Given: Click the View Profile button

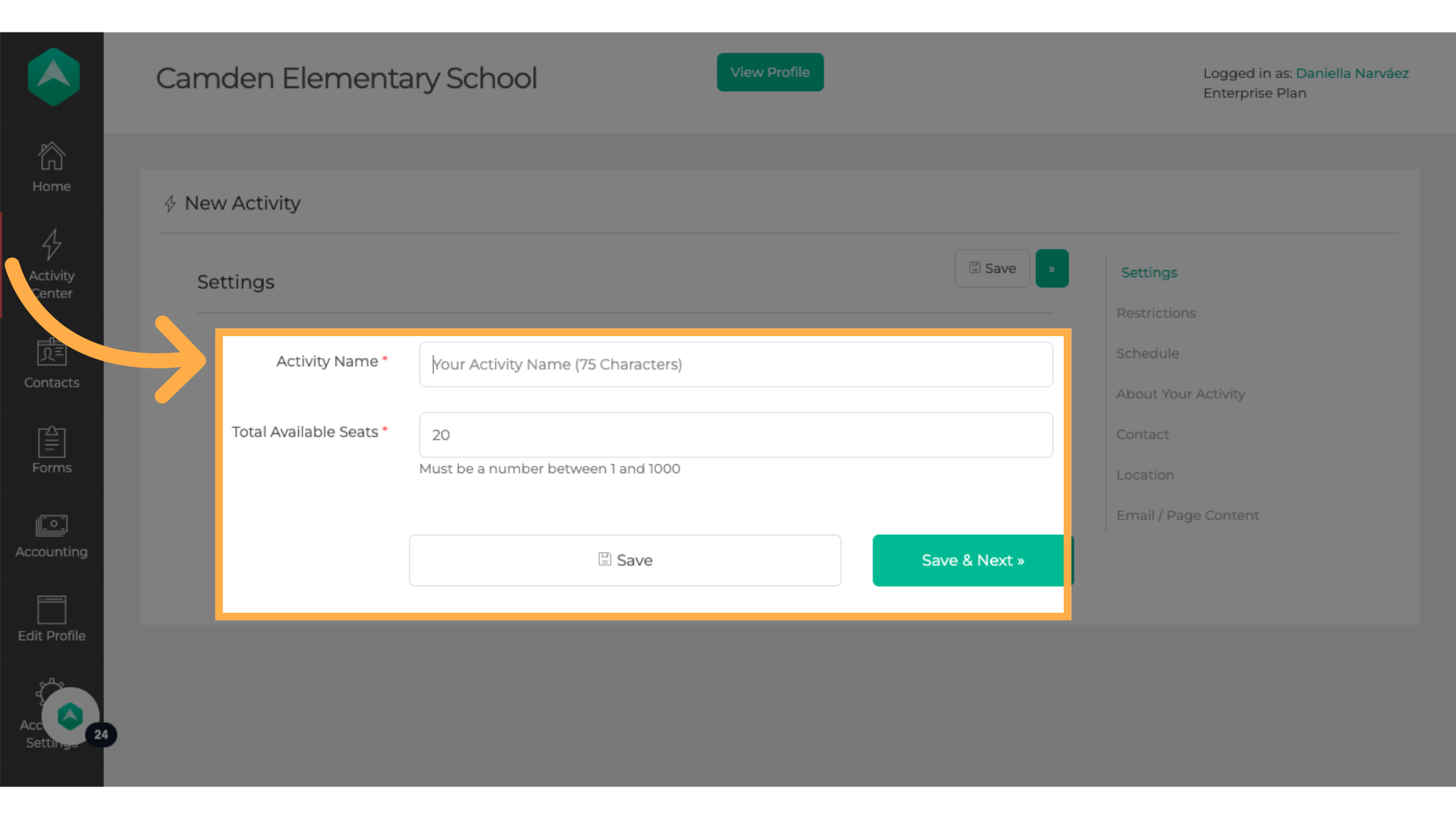Looking at the screenshot, I should coord(770,72).
